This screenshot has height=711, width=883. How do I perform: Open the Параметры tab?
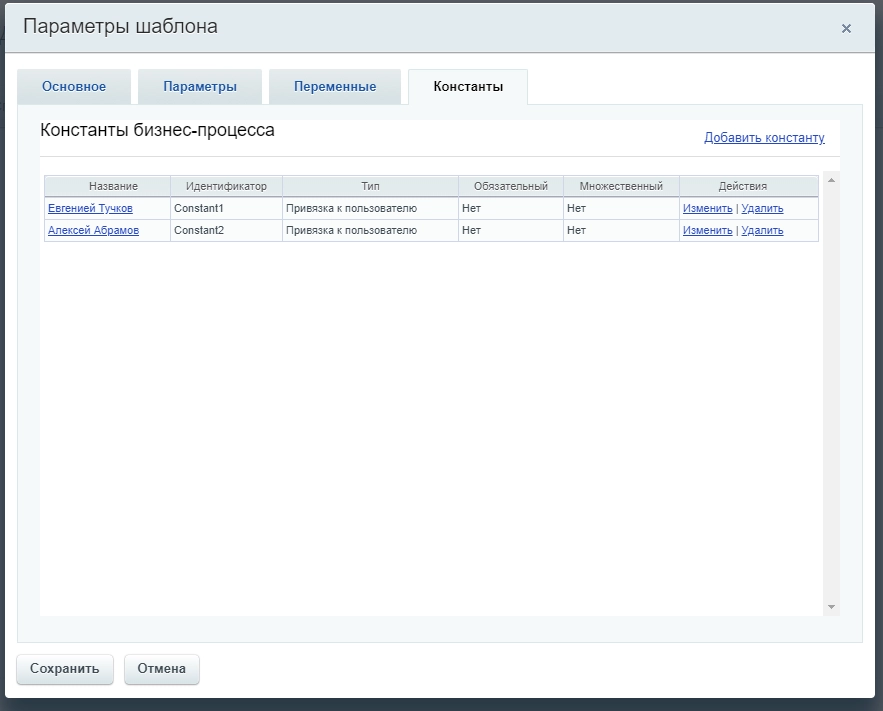coord(200,87)
